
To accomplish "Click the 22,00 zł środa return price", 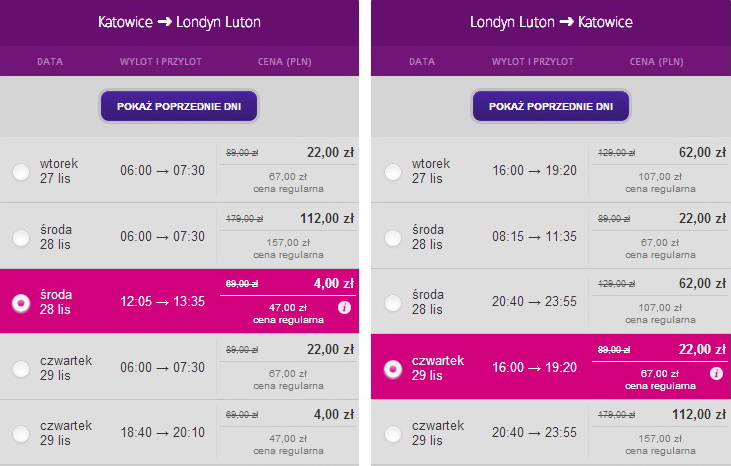I will [x=702, y=218].
